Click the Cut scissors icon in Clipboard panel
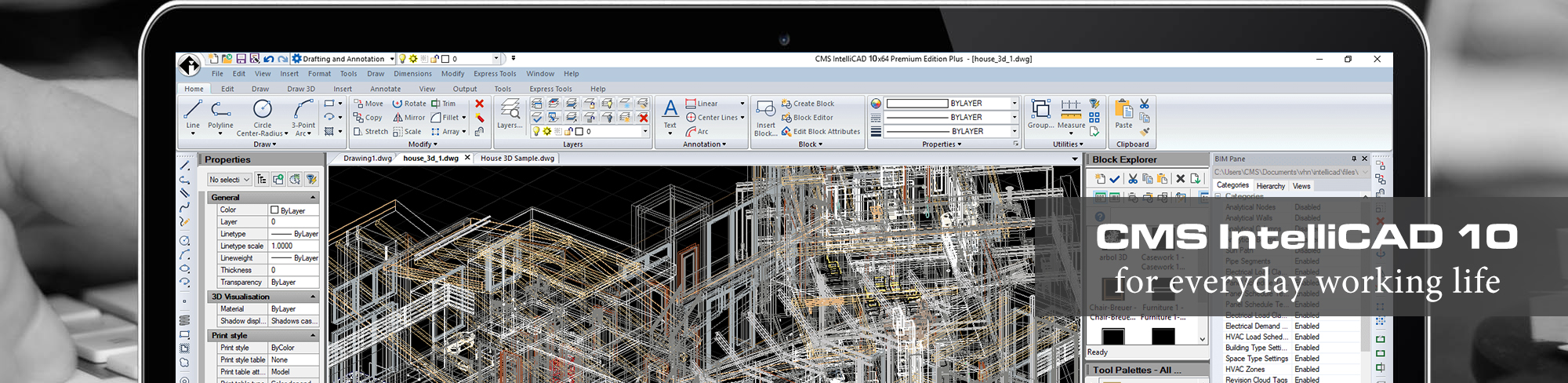 (x=1145, y=104)
